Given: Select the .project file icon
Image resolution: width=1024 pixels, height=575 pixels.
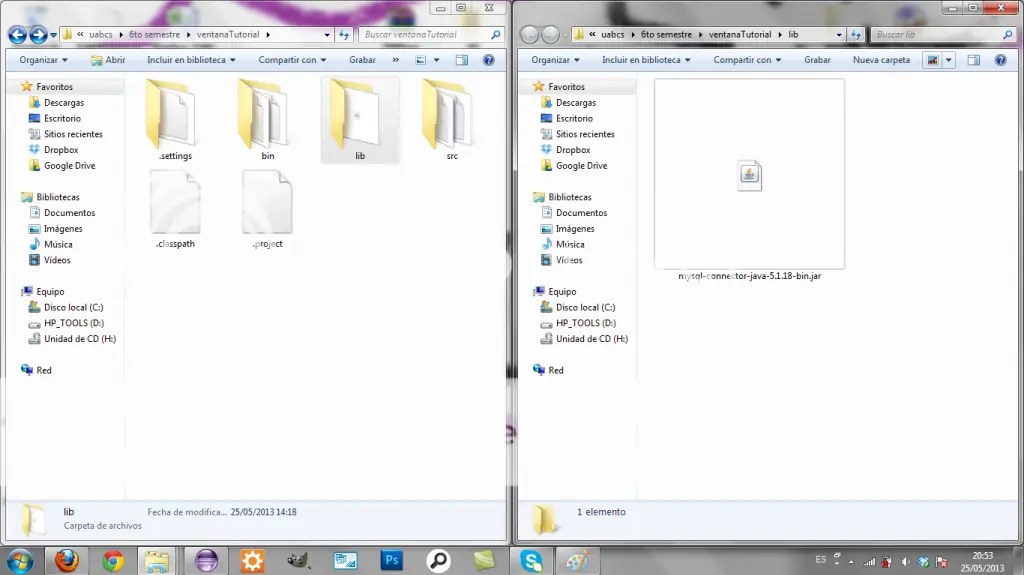Looking at the screenshot, I should (x=267, y=203).
